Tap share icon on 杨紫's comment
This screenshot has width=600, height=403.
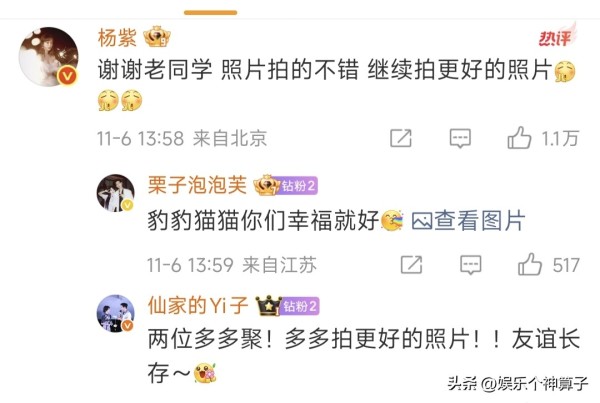pos(401,138)
